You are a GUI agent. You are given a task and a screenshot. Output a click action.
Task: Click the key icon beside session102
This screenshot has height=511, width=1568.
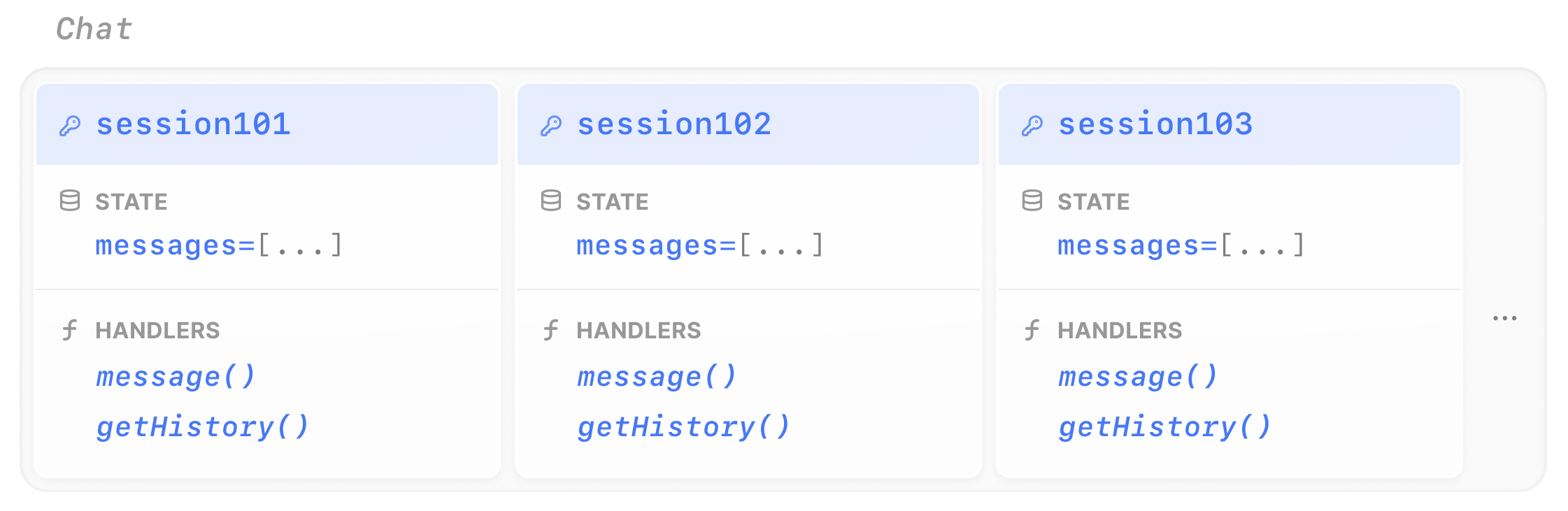click(x=551, y=126)
